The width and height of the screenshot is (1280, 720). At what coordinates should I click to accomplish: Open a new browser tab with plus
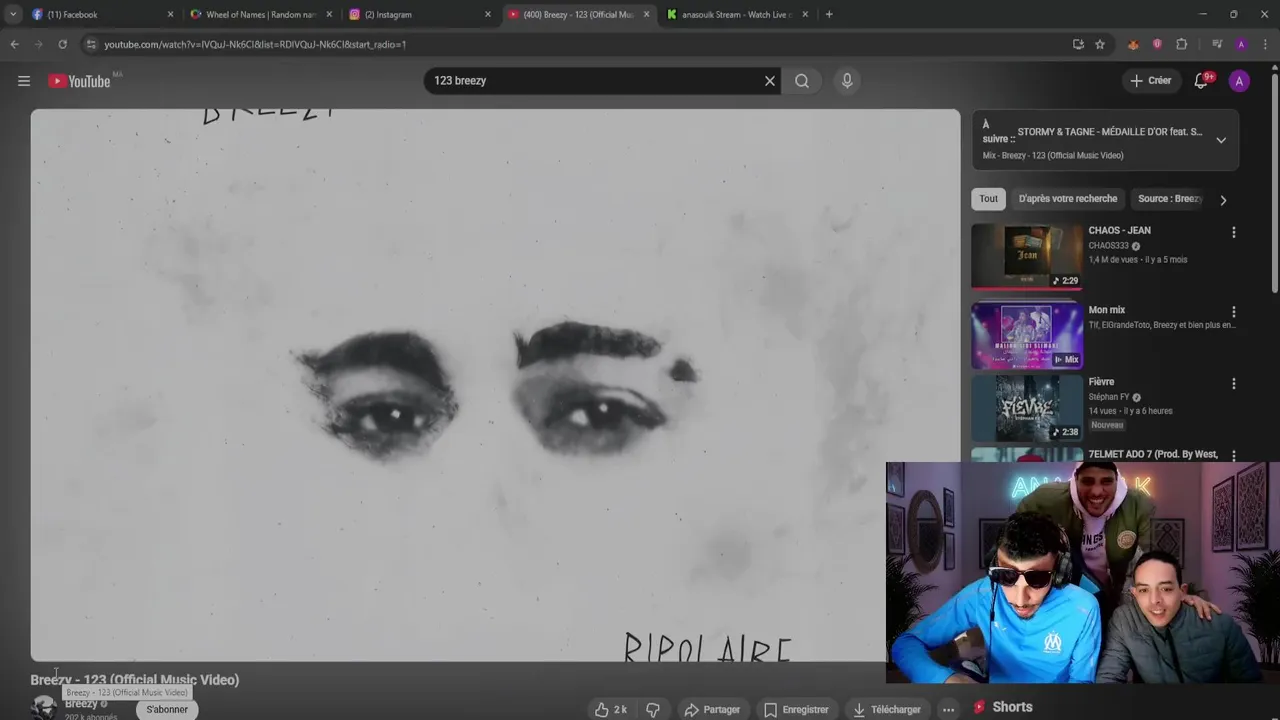(829, 14)
